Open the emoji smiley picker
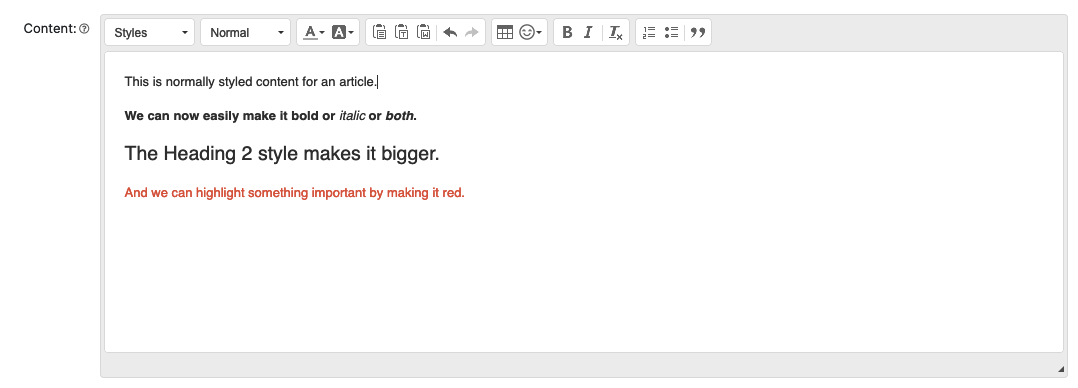The height and width of the screenshot is (388, 1078). coord(530,32)
